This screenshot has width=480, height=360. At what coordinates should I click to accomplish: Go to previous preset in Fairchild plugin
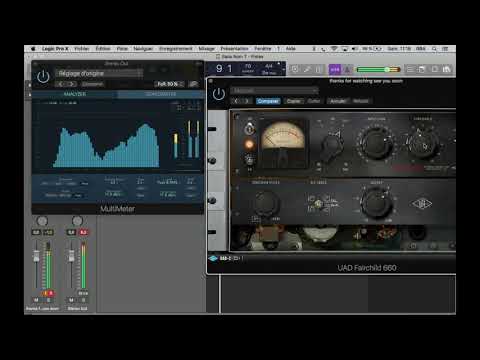[x=236, y=101]
